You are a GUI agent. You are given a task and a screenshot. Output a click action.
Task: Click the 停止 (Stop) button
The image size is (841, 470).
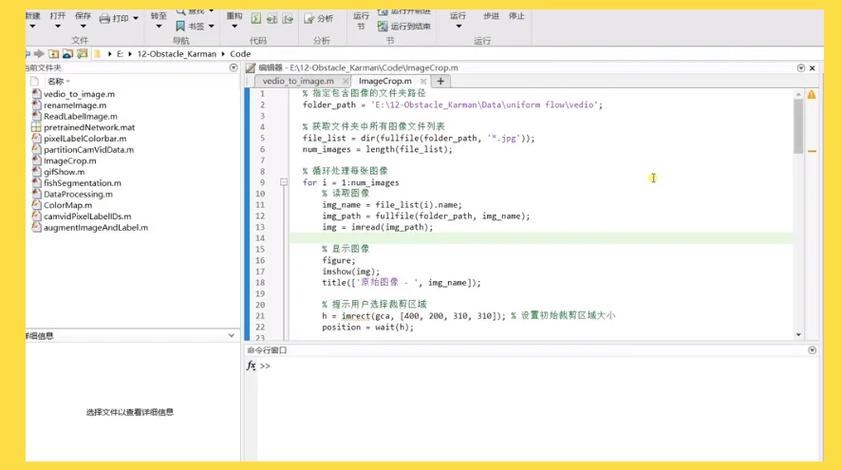(x=516, y=16)
